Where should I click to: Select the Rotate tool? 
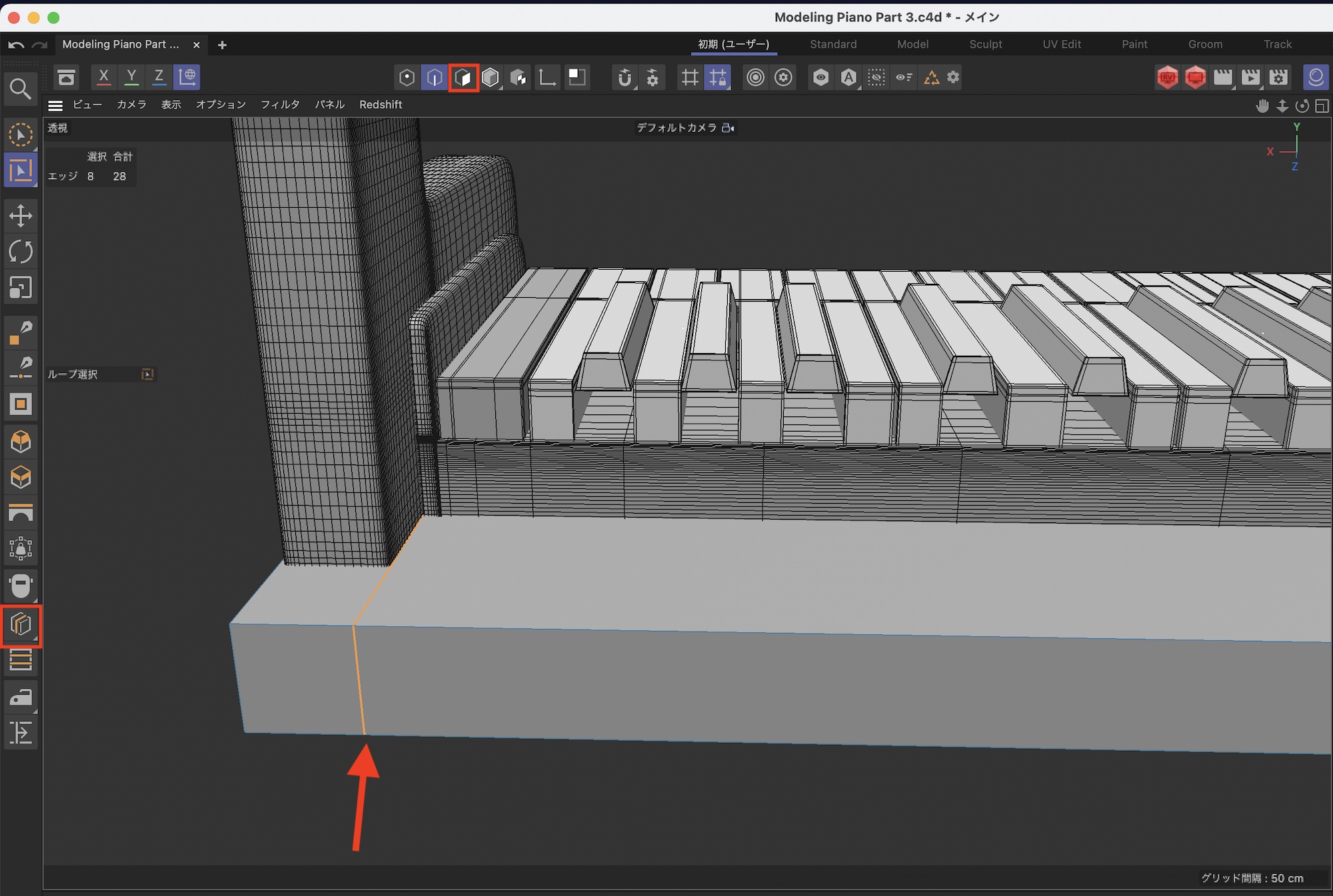click(21, 252)
